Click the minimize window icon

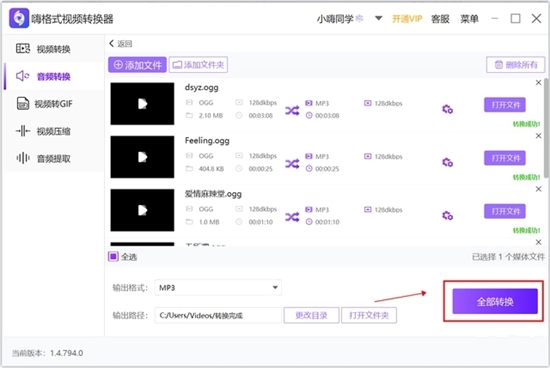click(495, 18)
